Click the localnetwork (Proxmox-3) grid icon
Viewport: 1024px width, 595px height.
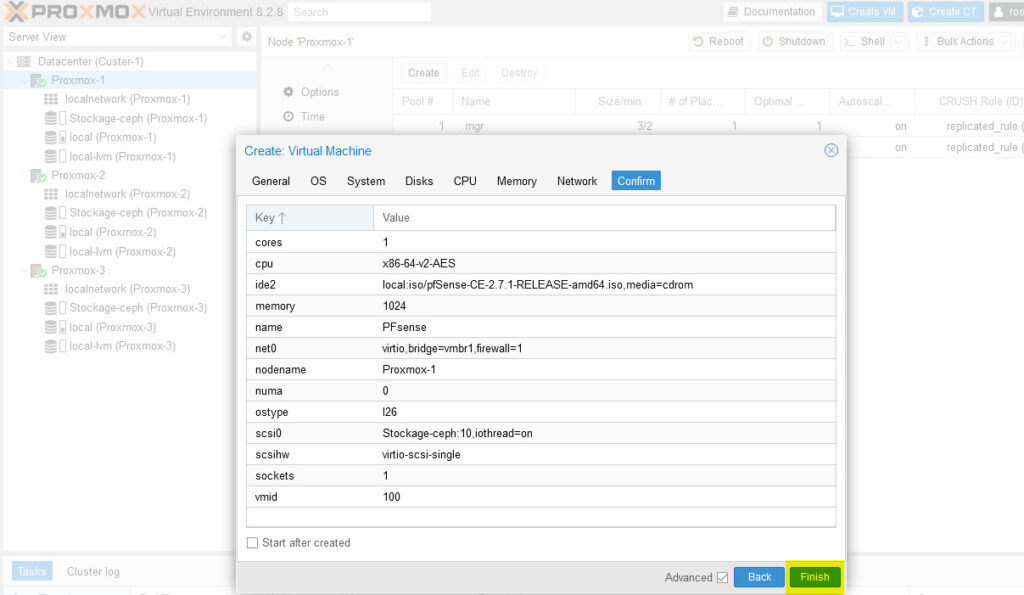[51, 289]
